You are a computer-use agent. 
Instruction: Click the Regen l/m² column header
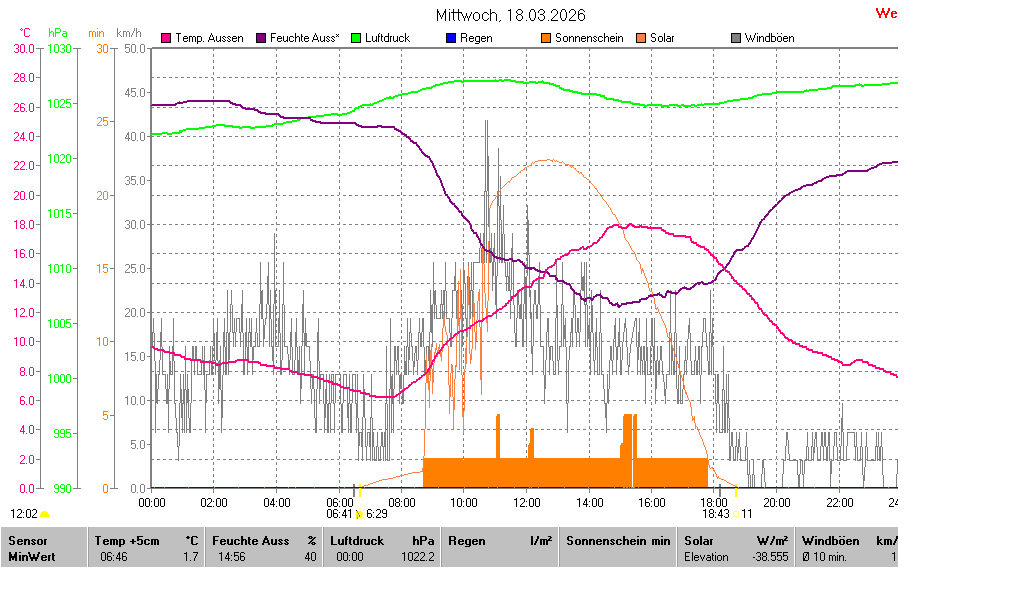pyautogui.click(x=500, y=541)
